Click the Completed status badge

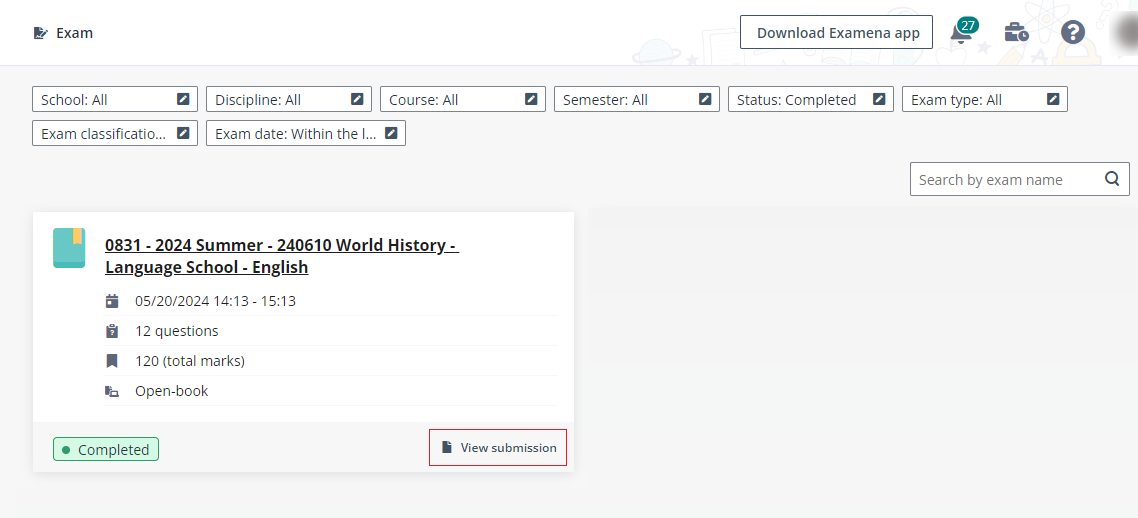106,450
